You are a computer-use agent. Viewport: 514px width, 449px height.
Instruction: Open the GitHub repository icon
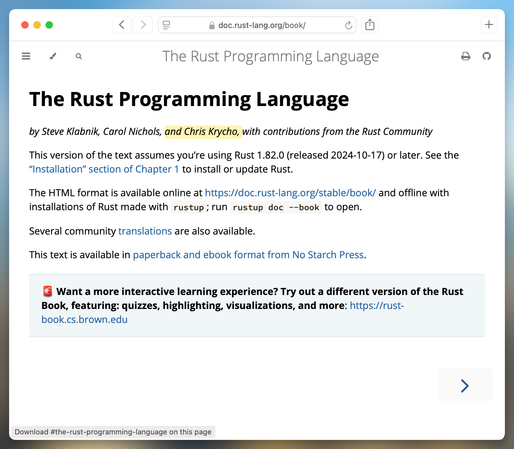click(487, 56)
